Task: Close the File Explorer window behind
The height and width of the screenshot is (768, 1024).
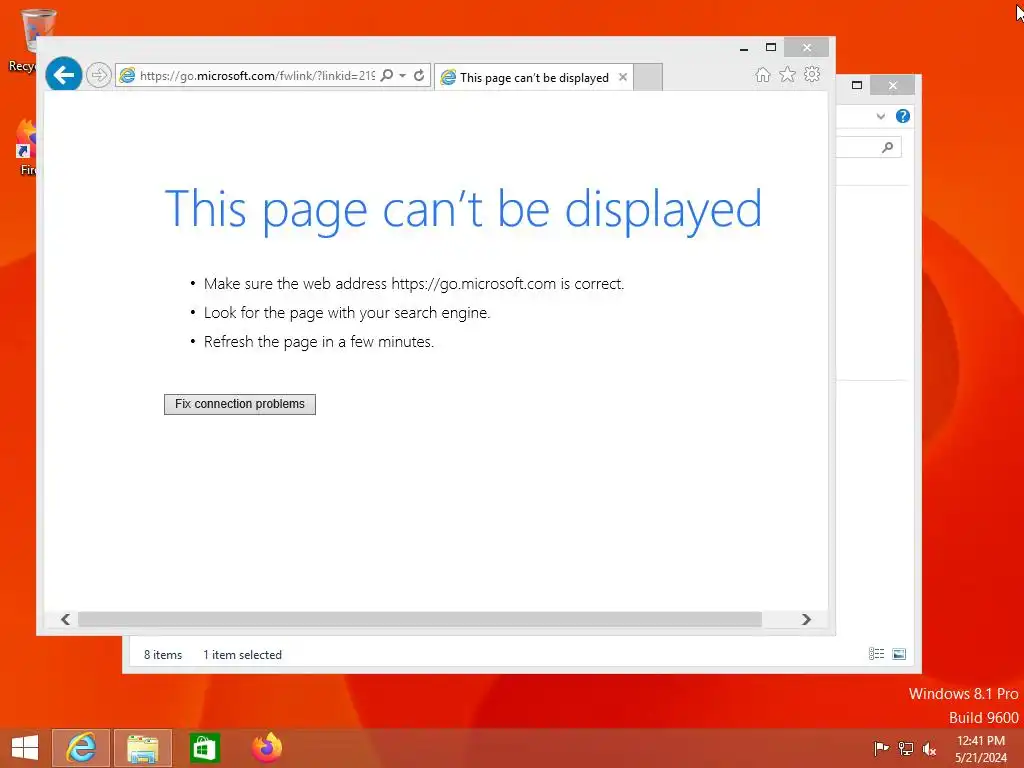Action: pyautogui.click(x=893, y=85)
